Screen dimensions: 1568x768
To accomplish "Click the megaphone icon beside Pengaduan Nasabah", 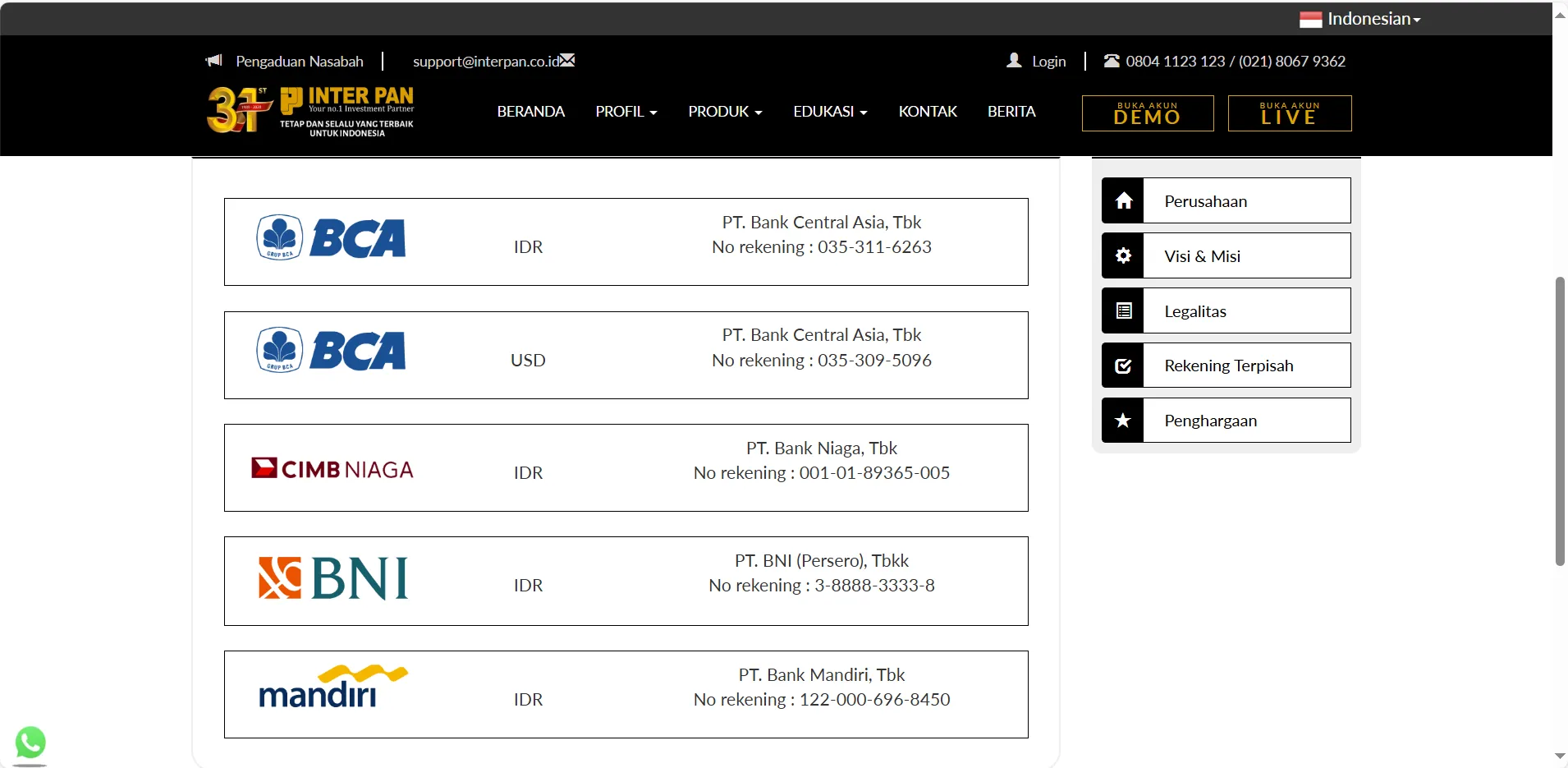I will [214, 61].
